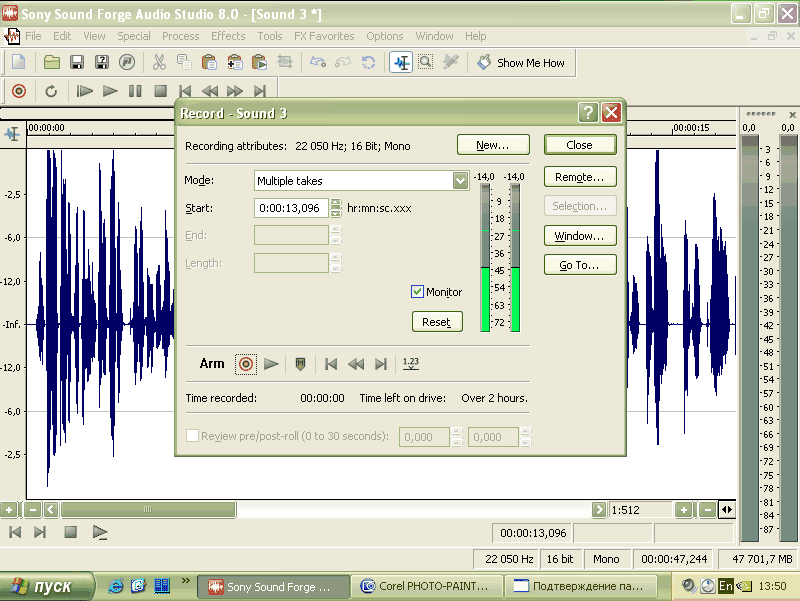Click the Drop Marker icon in the Record dialog

(301, 364)
